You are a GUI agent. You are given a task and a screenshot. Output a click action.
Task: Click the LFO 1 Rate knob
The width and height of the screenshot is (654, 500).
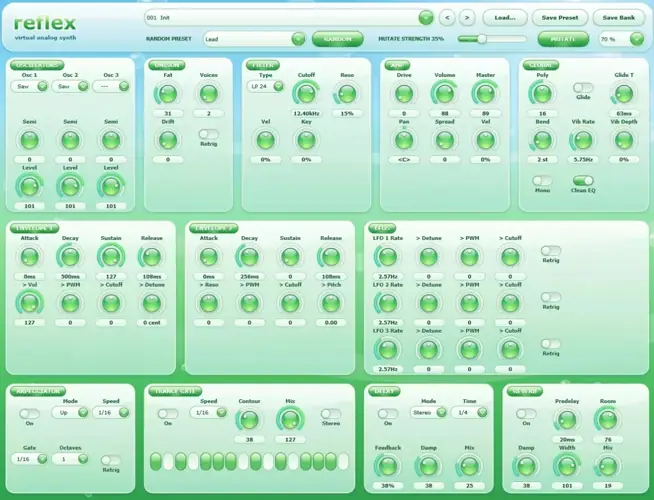coord(387,256)
